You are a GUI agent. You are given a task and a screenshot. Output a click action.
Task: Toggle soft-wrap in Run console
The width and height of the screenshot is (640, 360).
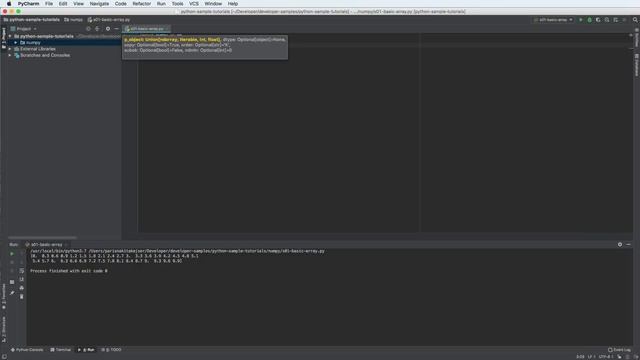tap(22, 271)
